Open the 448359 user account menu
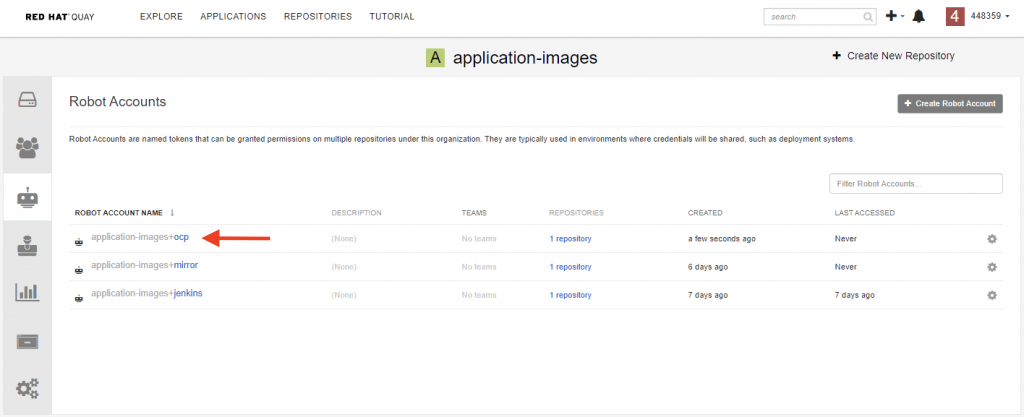Viewport: 1024px width, 417px height. pyautogui.click(x=990, y=16)
